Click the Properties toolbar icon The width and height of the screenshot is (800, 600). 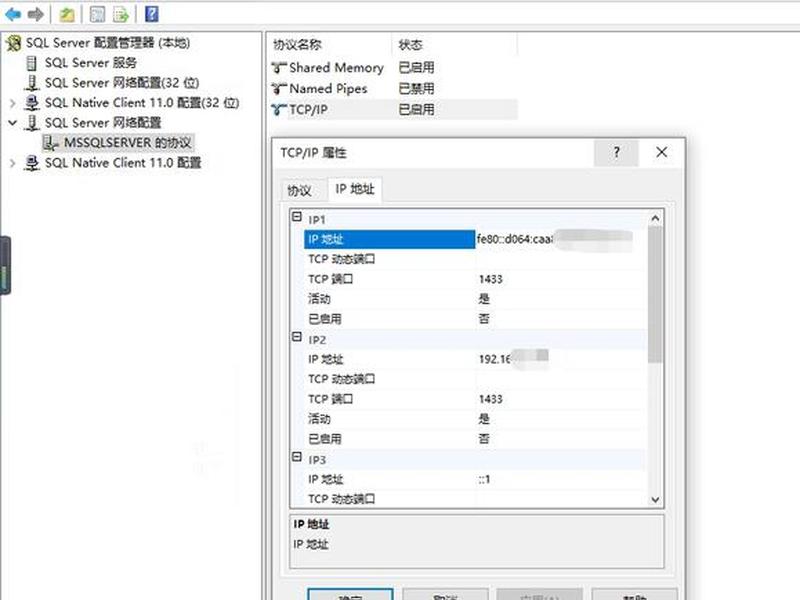pos(97,14)
